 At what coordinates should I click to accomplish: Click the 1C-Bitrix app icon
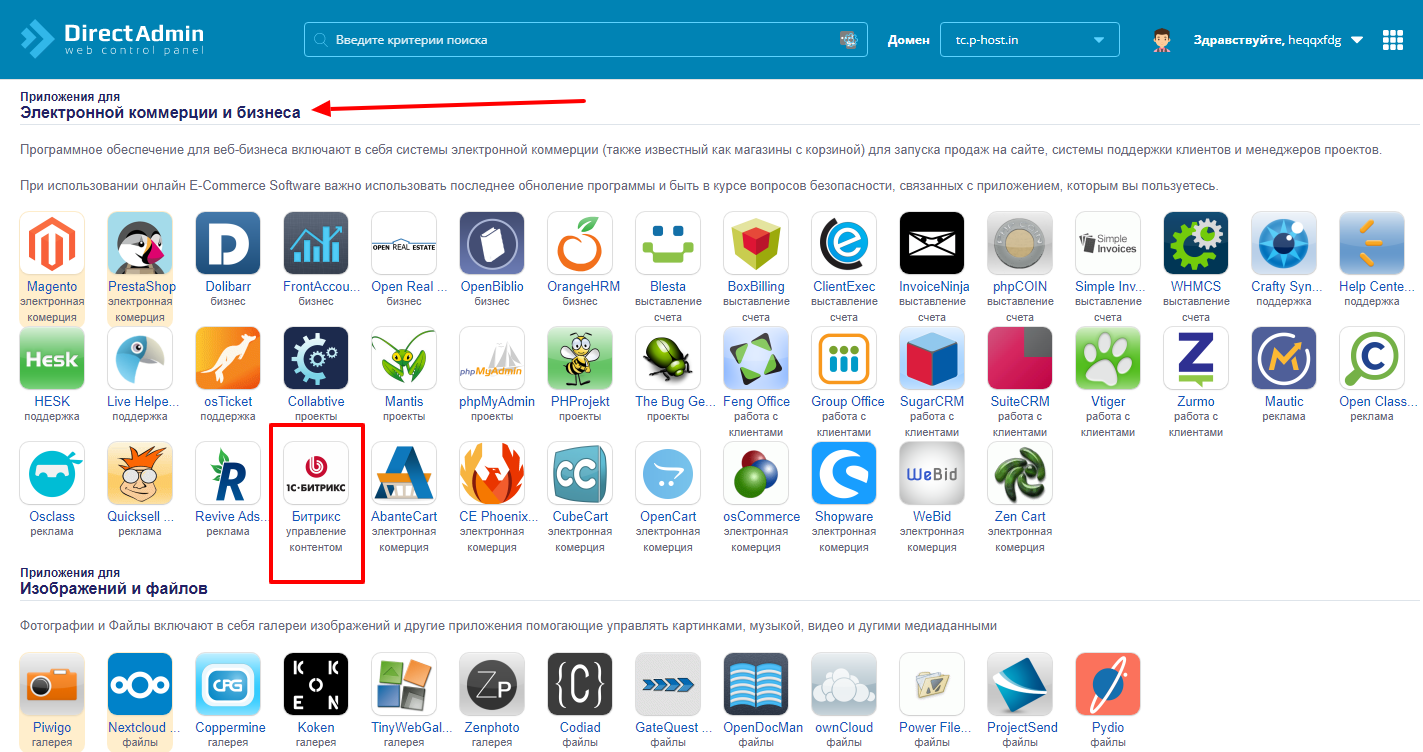coord(316,474)
